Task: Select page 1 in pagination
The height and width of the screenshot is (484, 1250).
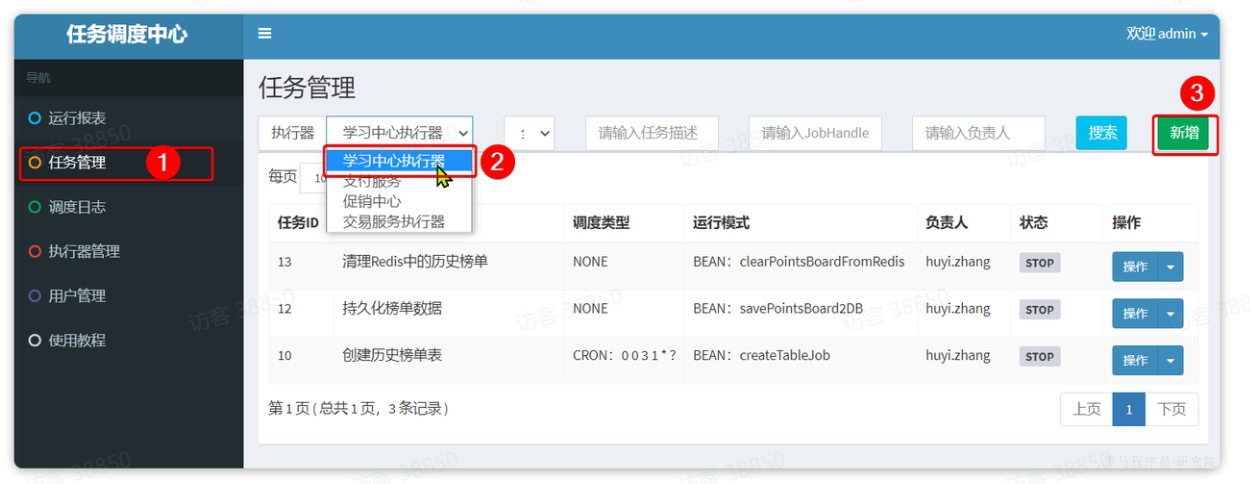Action: click(1129, 409)
